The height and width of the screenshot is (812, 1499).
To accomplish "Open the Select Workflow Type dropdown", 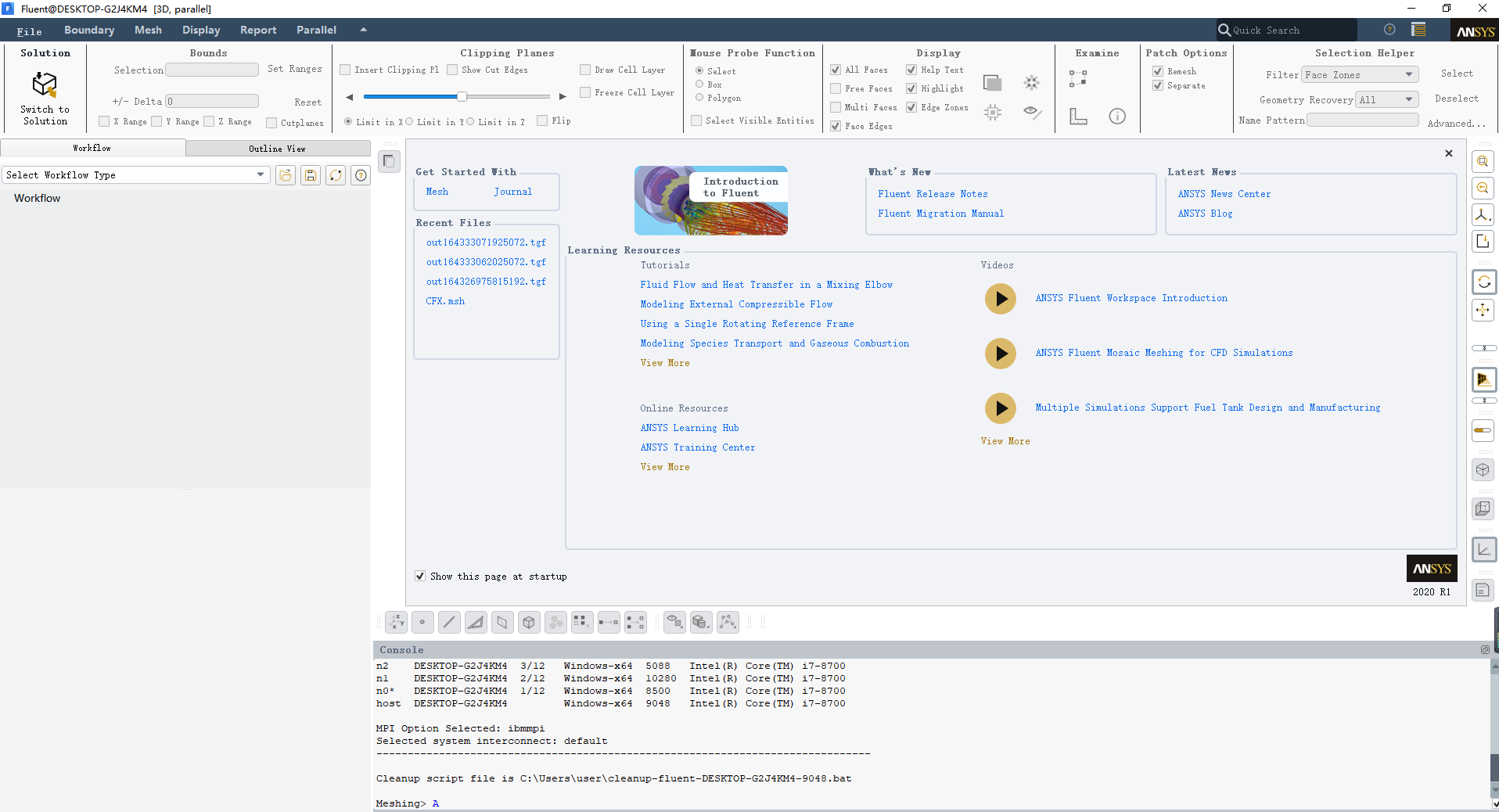I will pos(136,175).
